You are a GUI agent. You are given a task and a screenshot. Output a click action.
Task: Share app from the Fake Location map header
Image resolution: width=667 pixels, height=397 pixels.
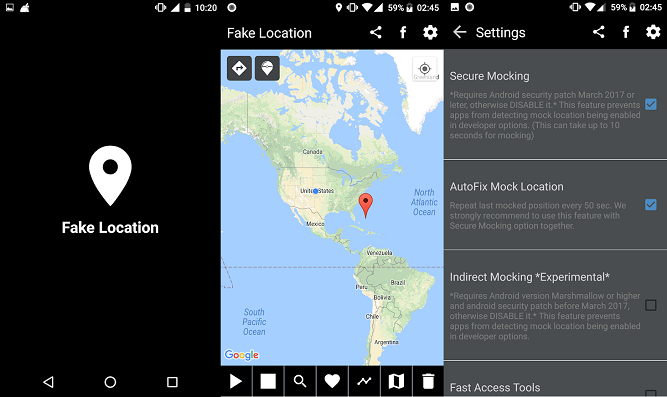[376, 32]
